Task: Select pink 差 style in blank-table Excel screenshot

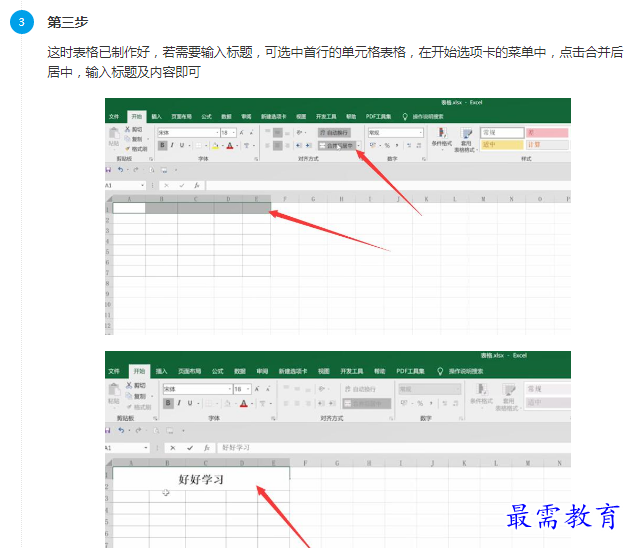Action: click(x=547, y=133)
